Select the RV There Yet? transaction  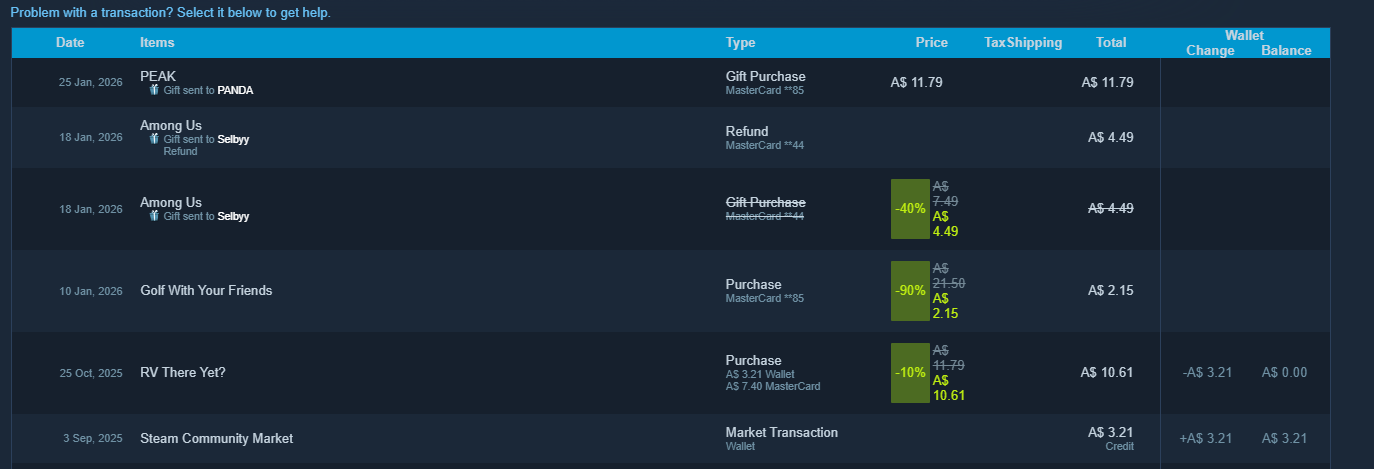tap(671, 373)
